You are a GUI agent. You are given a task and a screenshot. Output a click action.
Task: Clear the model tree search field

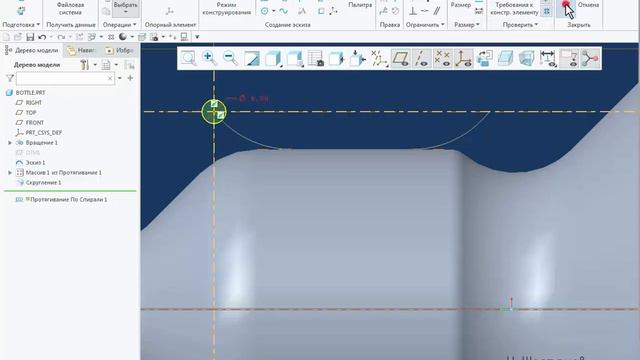point(110,78)
